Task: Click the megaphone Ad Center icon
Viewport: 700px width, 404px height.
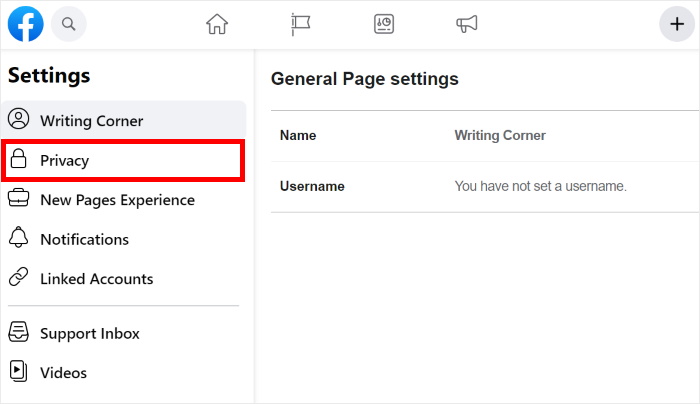Action: coord(466,24)
